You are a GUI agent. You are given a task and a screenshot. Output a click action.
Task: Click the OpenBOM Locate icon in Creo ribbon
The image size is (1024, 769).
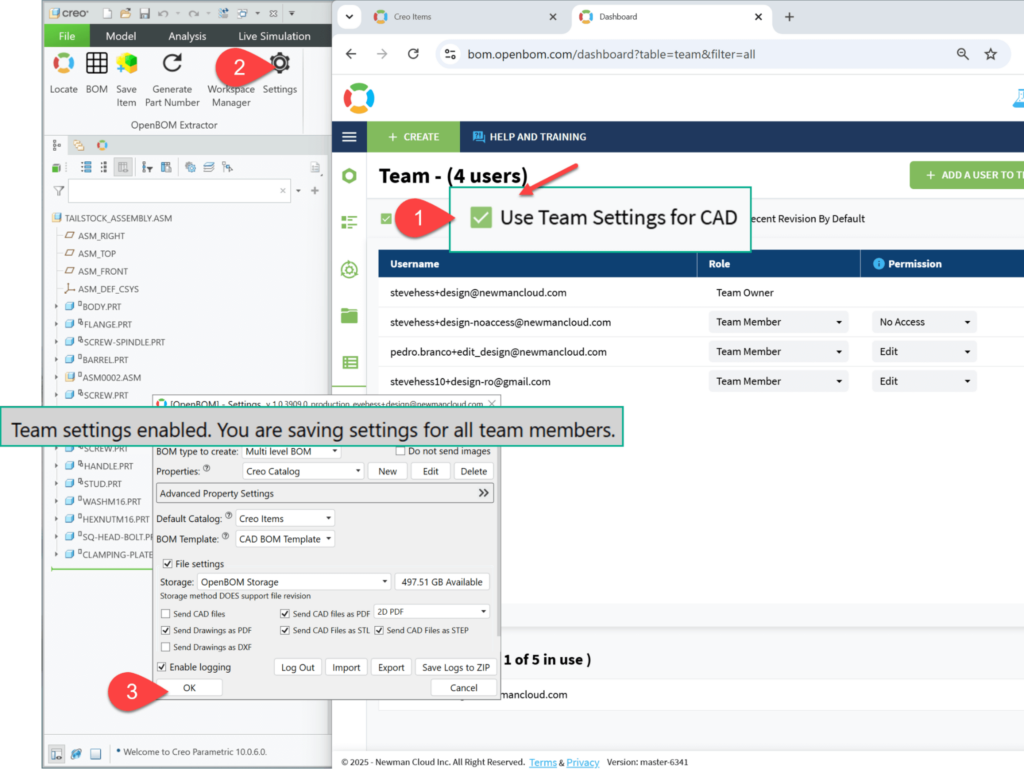[63, 63]
